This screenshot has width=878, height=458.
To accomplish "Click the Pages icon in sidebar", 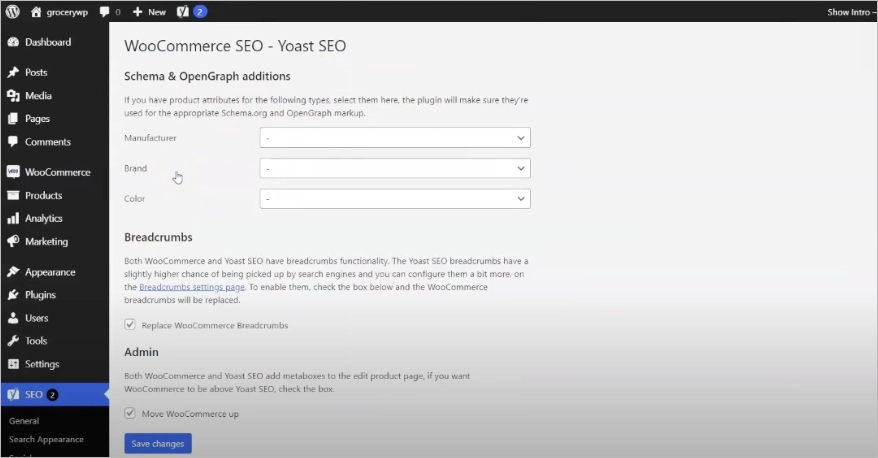I will tap(13, 119).
